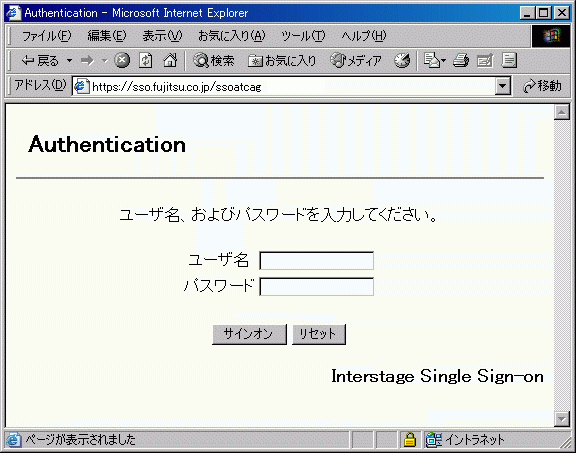The height and width of the screenshot is (453, 576).
Task: Click the Forward arrow button
Action: point(87,60)
